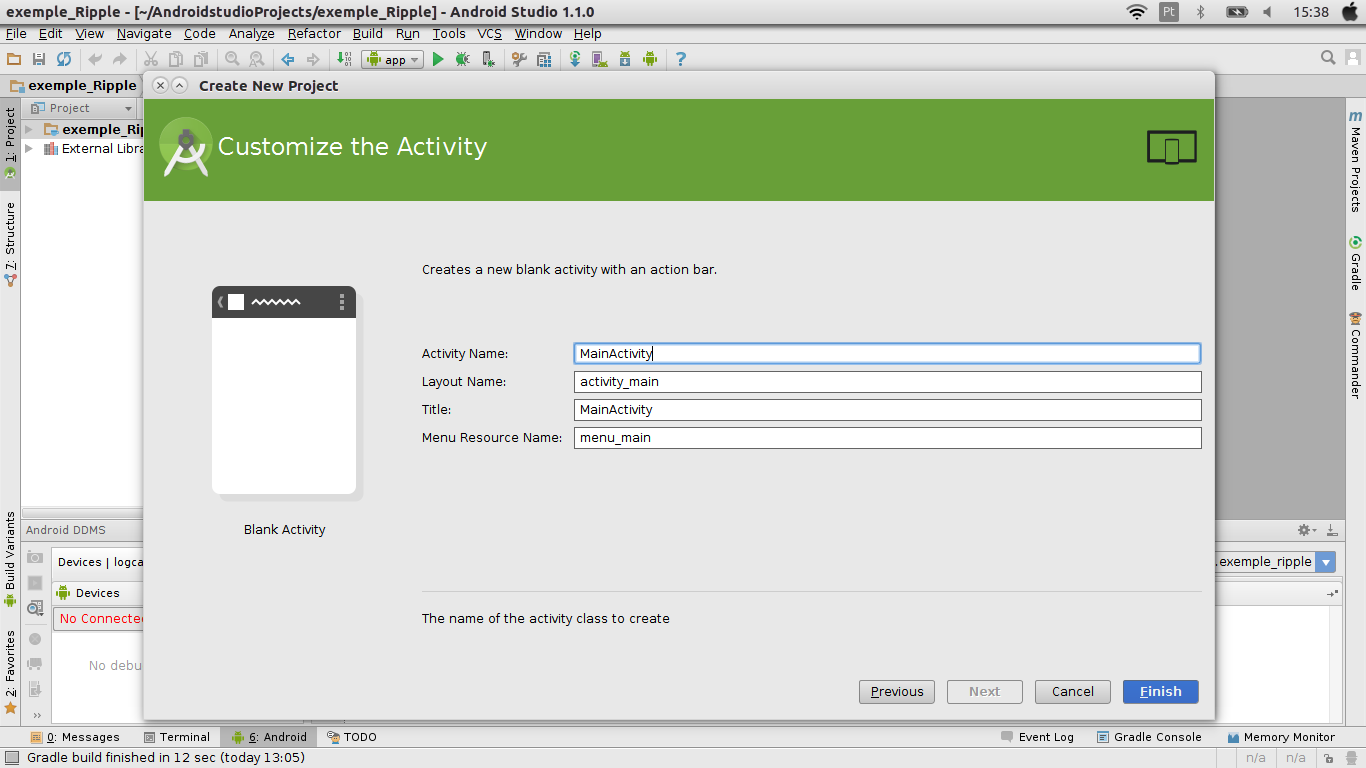
Task: Open the app run configuration dropdown
Action: pyautogui.click(x=393, y=59)
